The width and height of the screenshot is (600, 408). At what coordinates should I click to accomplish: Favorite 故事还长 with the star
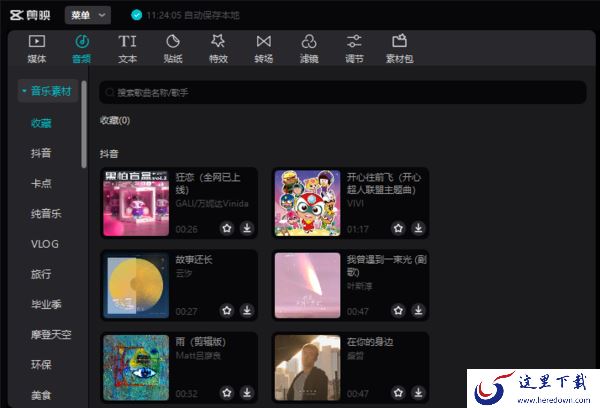click(227, 310)
